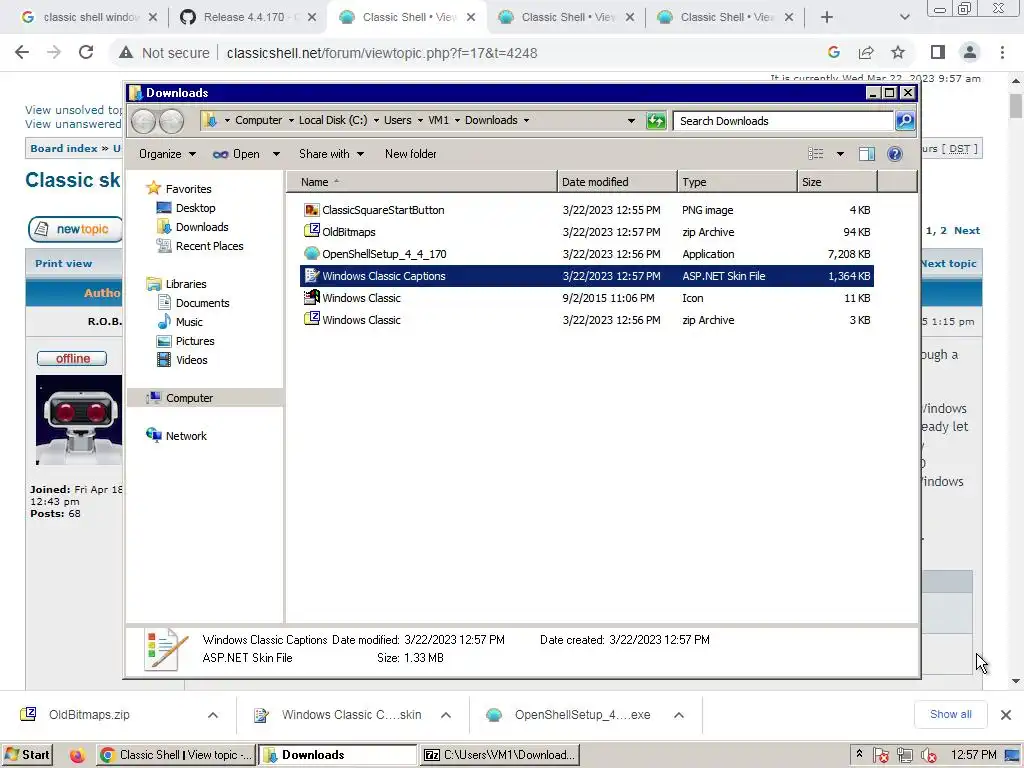Open Videos library in navigation pane
This screenshot has height=768, width=1024.
[191, 360]
